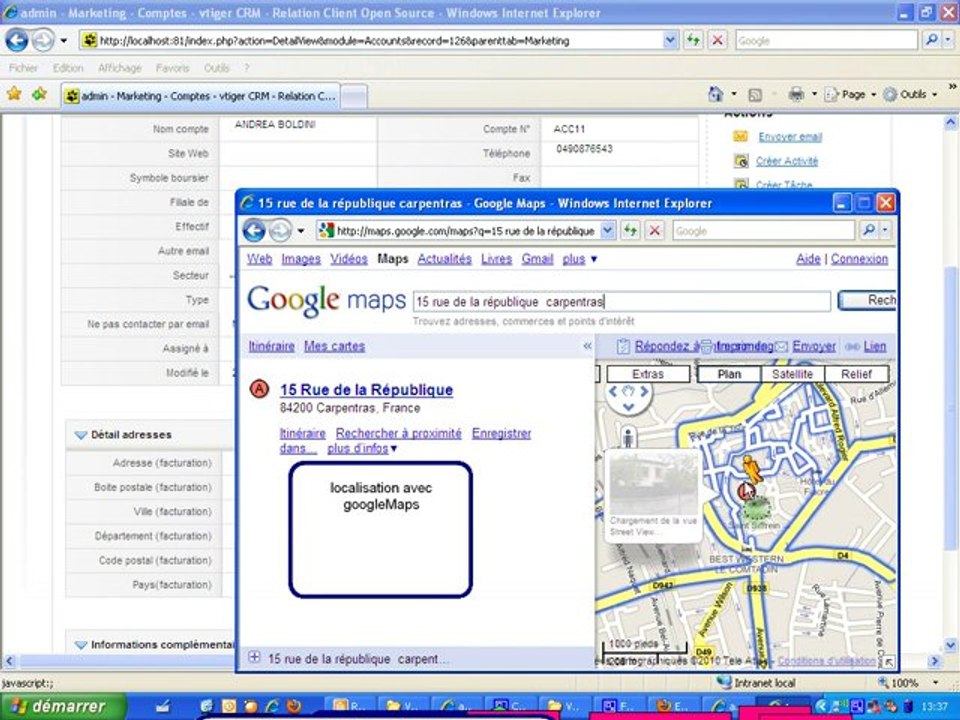The height and width of the screenshot is (720, 960).
Task: Open the Extras map button
Action: [x=648, y=374]
